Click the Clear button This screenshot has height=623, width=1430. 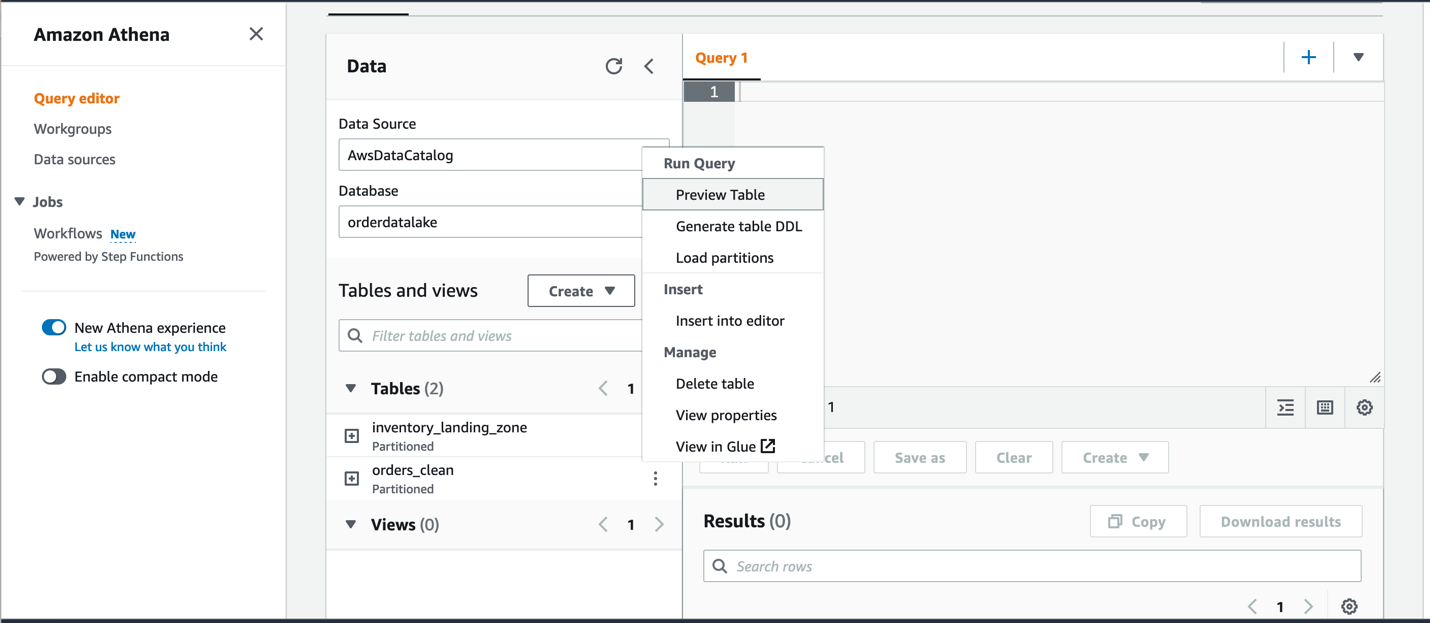(1014, 458)
